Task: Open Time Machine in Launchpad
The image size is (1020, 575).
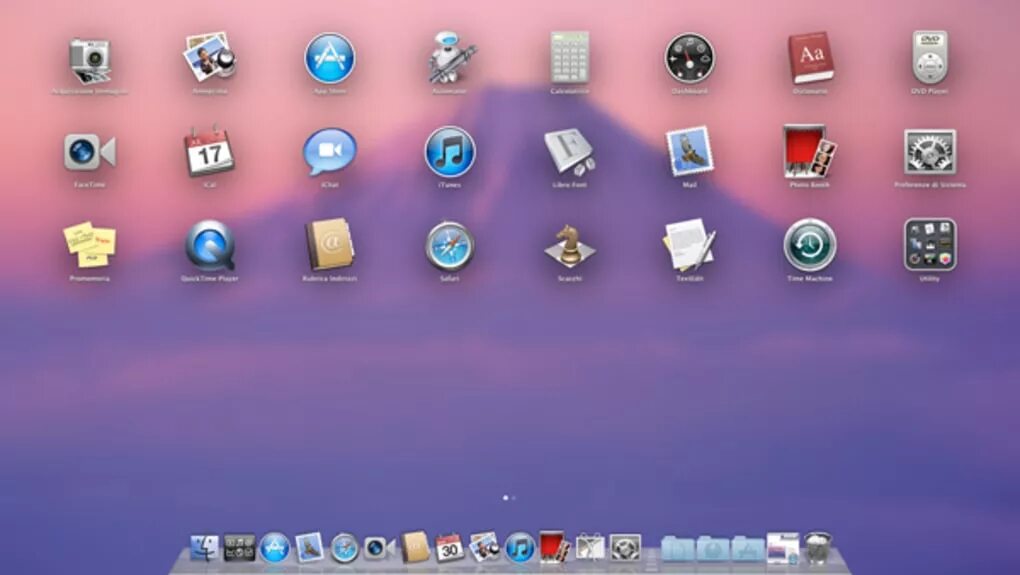Action: point(810,245)
